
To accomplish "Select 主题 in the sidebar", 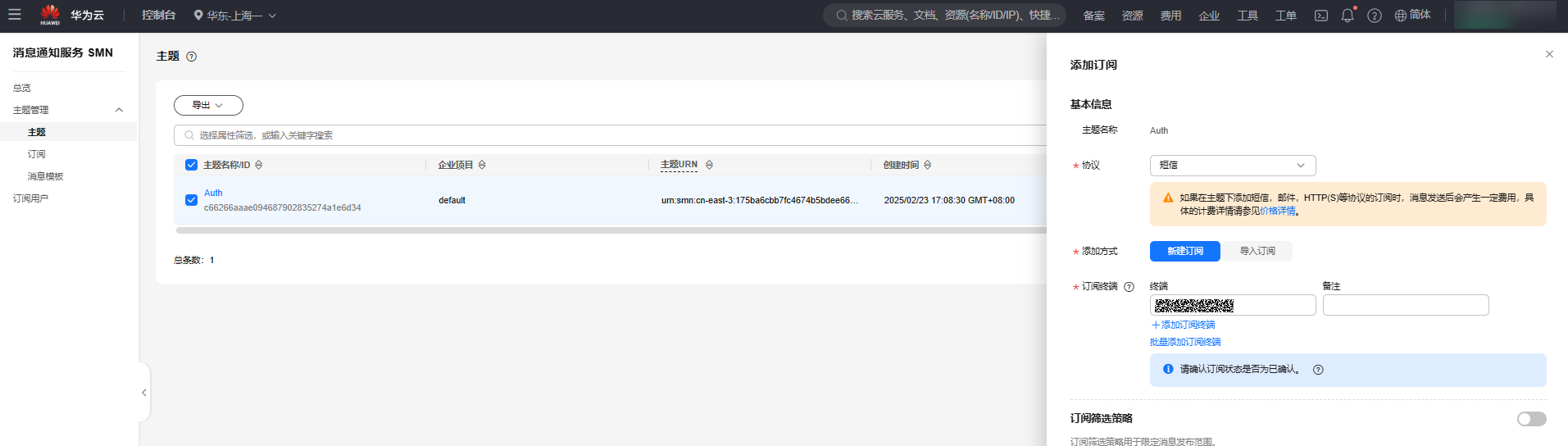I will point(37,132).
